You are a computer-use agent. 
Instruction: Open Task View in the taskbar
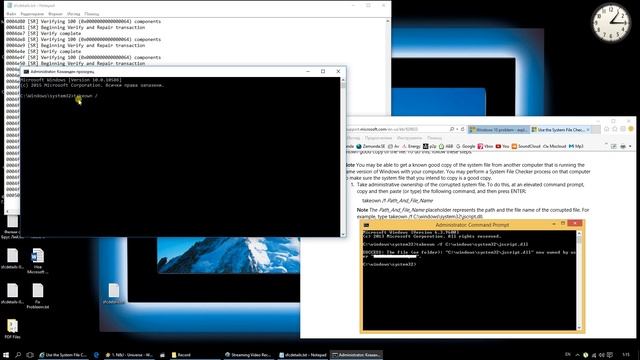(x=30, y=355)
